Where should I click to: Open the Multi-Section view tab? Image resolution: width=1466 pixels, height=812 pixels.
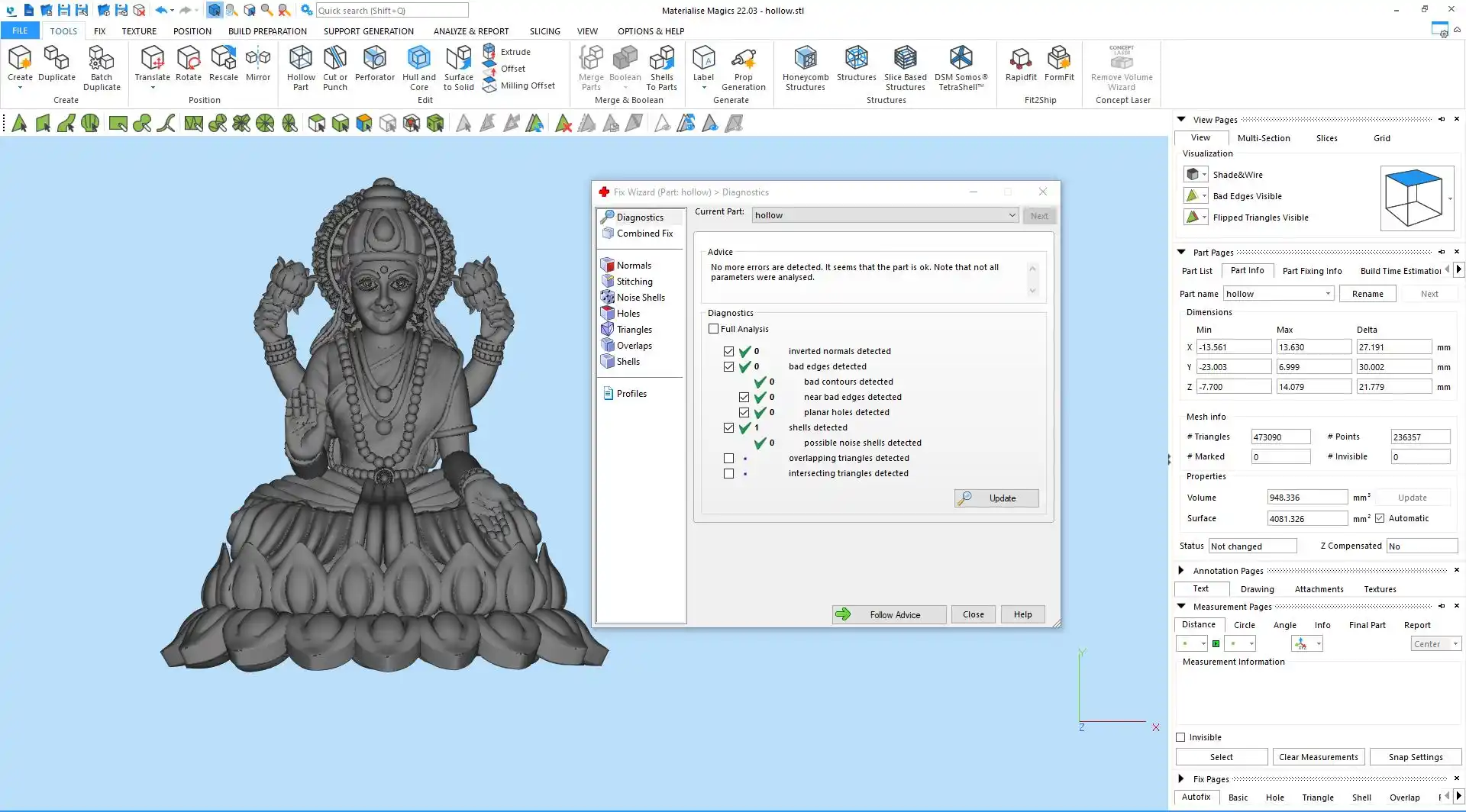click(x=1263, y=138)
